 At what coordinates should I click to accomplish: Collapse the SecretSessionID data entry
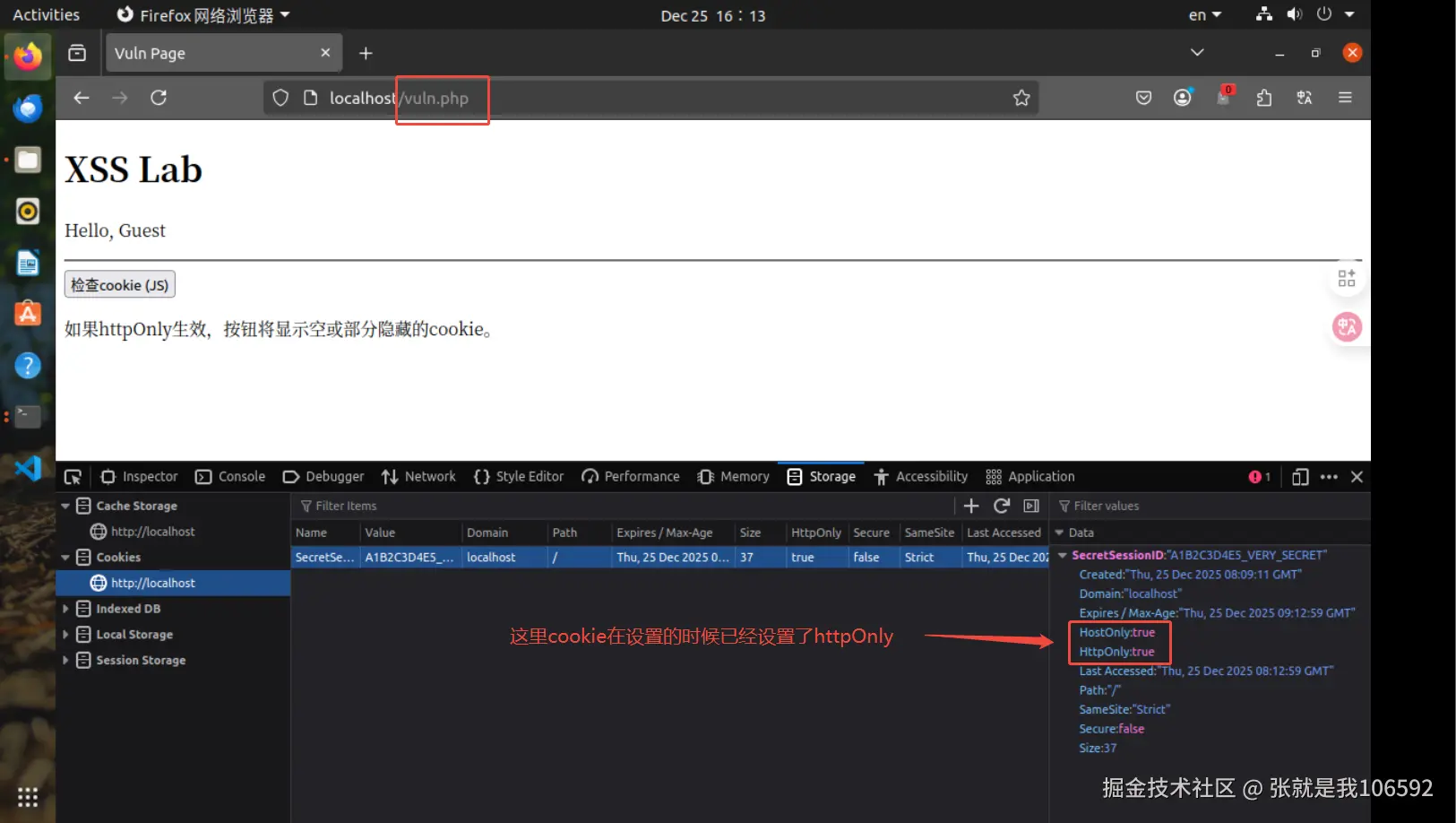(x=1063, y=556)
